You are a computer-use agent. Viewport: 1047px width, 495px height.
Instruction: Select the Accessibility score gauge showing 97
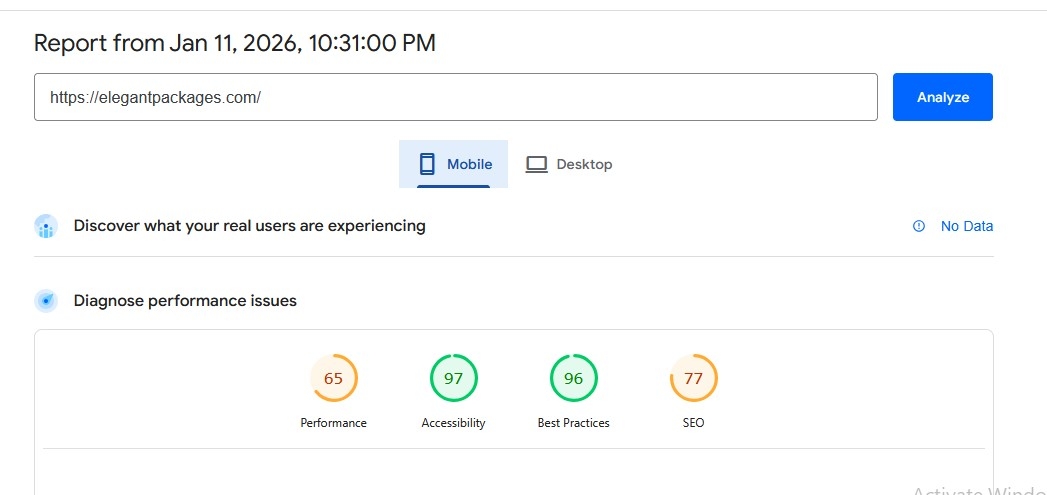(x=453, y=378)
